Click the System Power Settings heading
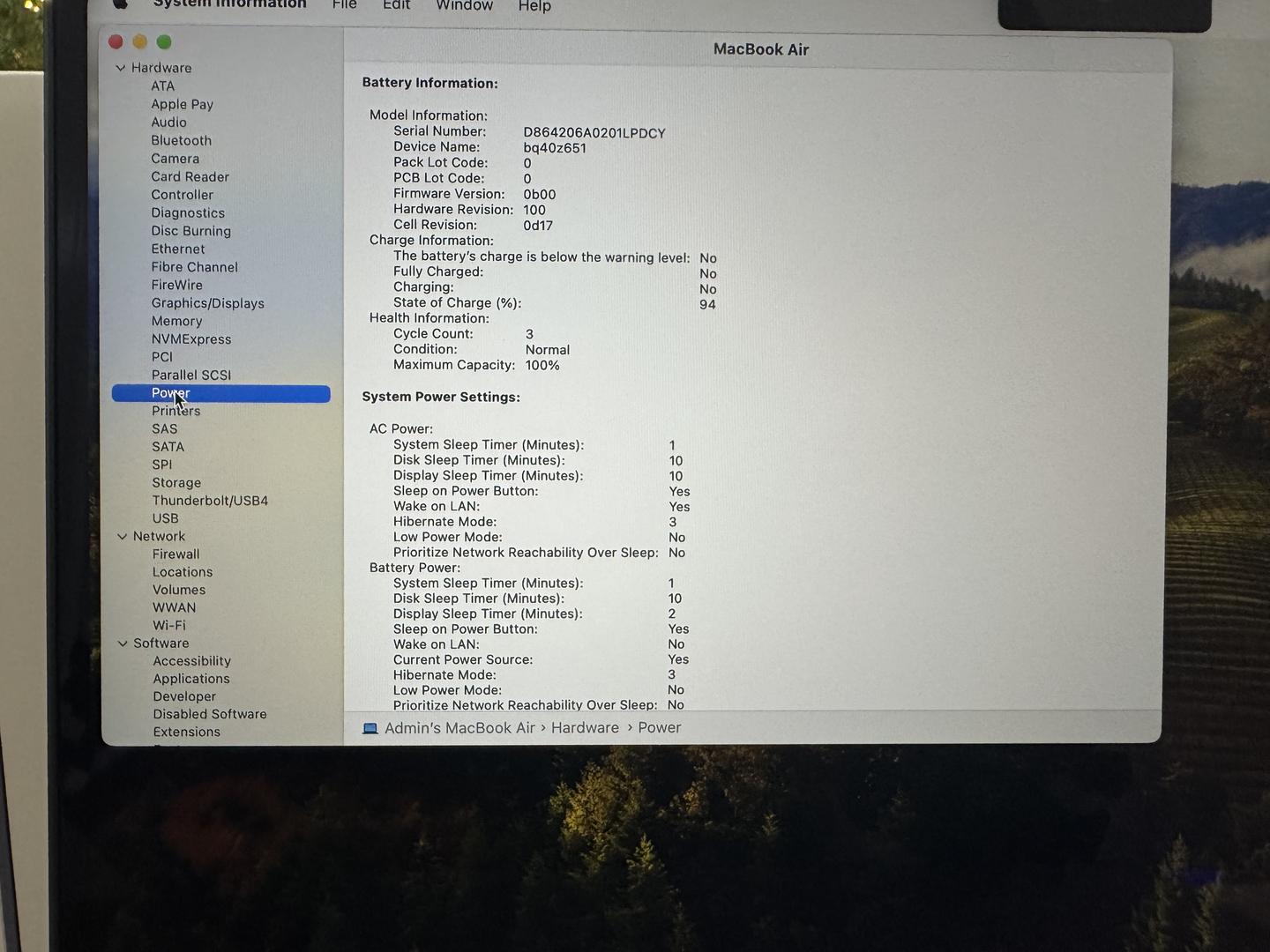This screenshot has width=1270, height=952. [441, 398]
